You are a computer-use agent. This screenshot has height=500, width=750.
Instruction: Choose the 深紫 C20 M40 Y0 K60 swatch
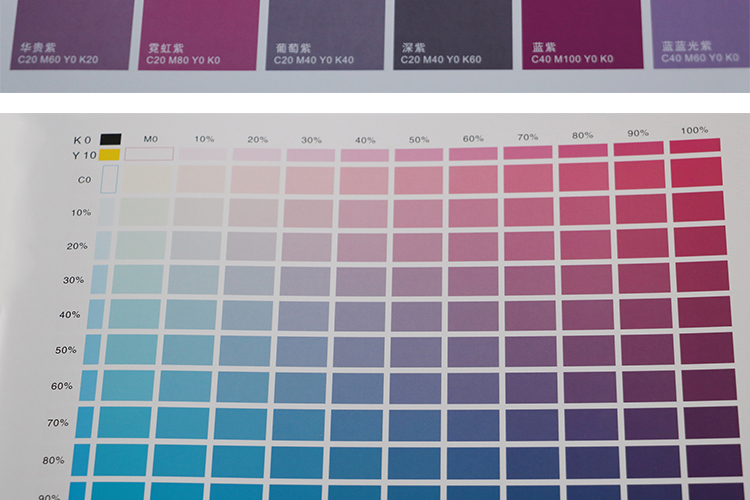[452, 34]
